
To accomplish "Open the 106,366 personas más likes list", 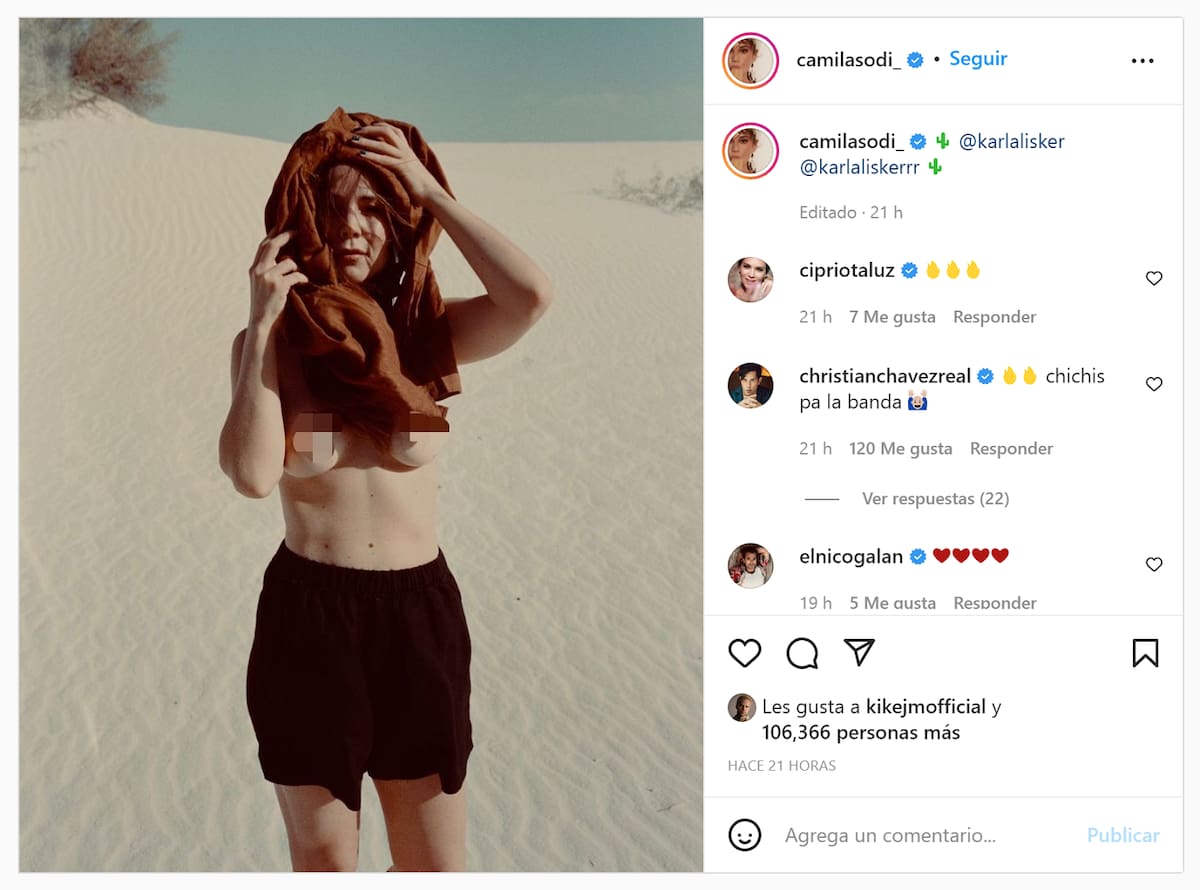I will tap(860, 733).
